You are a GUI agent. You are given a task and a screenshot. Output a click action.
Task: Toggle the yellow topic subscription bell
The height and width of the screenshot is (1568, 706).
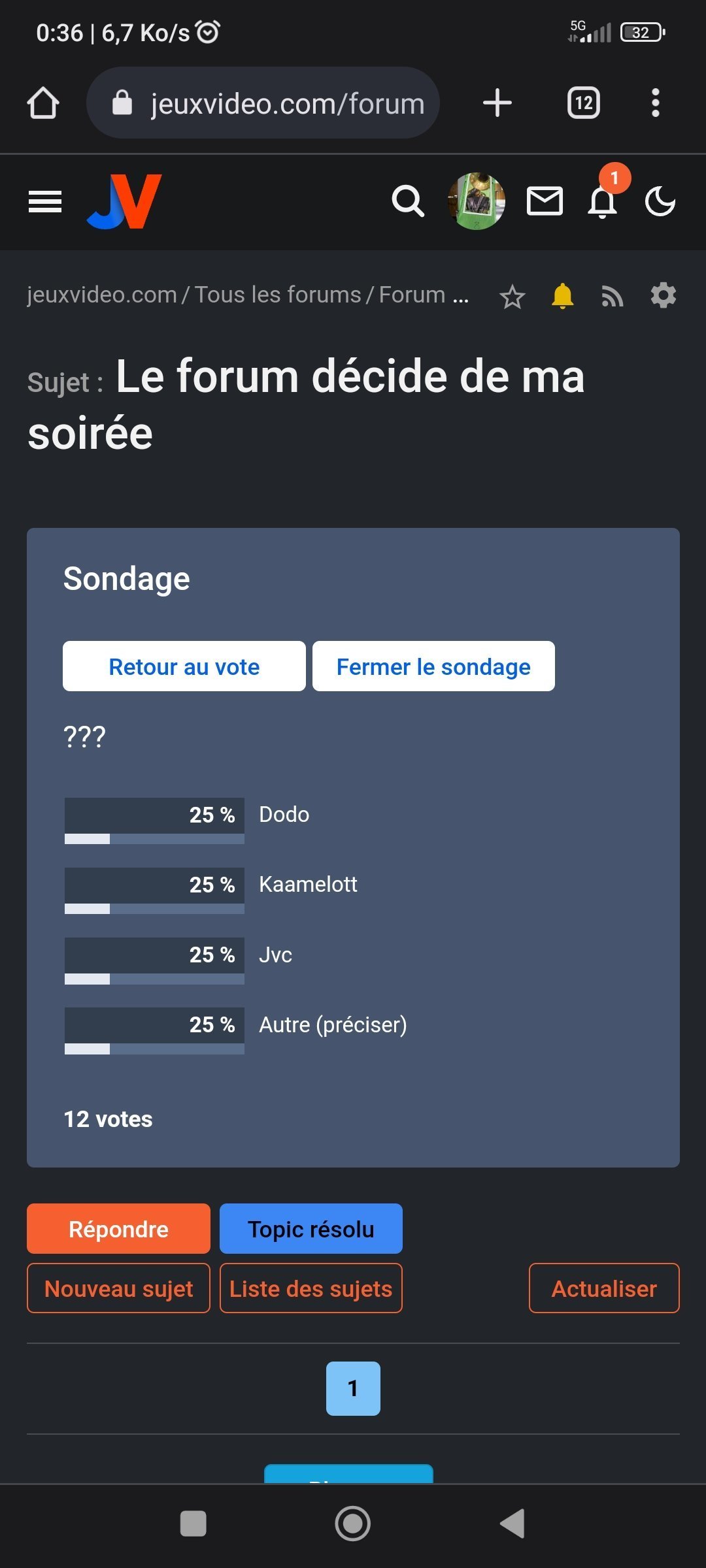pos(562,296)
